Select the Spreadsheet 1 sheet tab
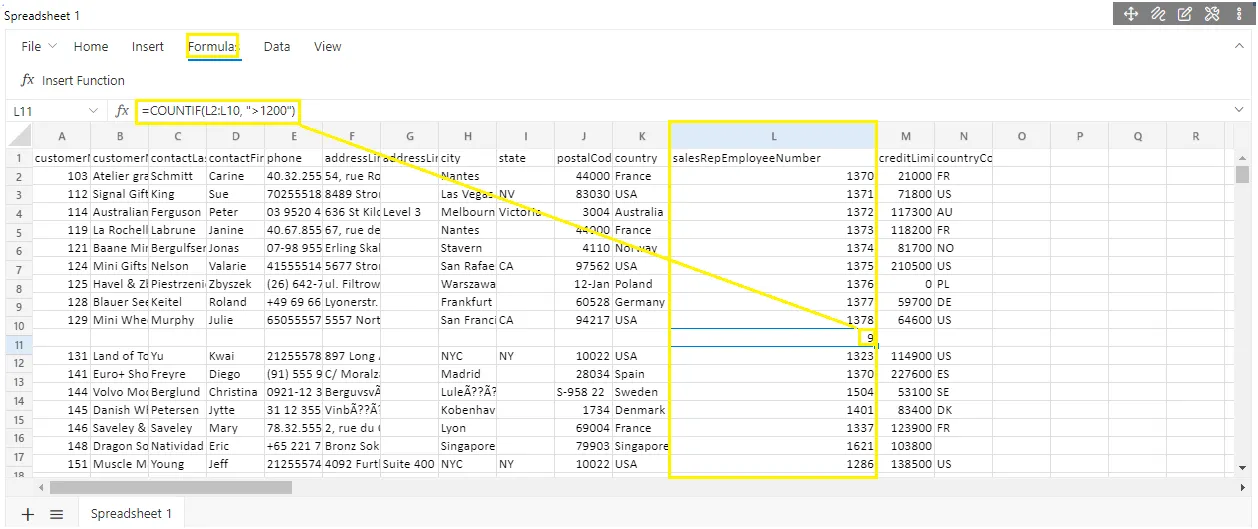The image size is (1258, 529). pyautogui.click(x=131, y=514)
